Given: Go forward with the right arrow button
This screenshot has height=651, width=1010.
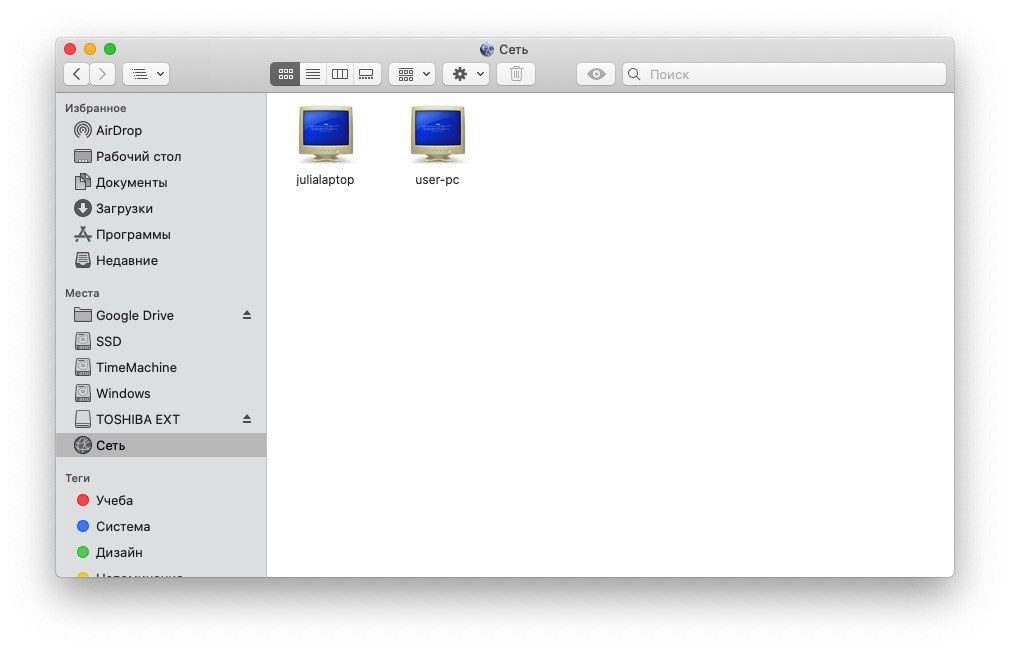Looking at the screenshot, I should [102, 74].
